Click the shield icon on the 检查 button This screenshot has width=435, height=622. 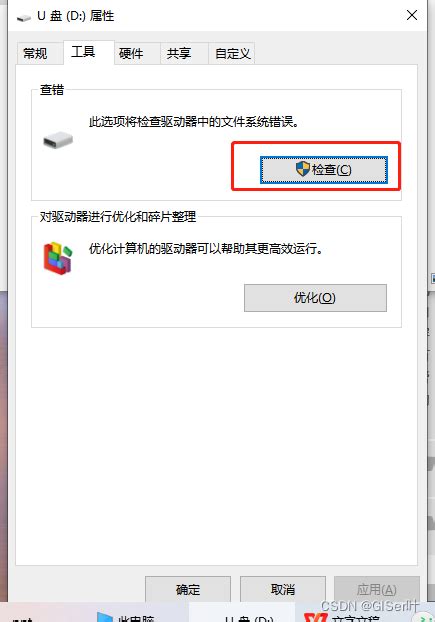pyautogui.click(x=303, y=169)
